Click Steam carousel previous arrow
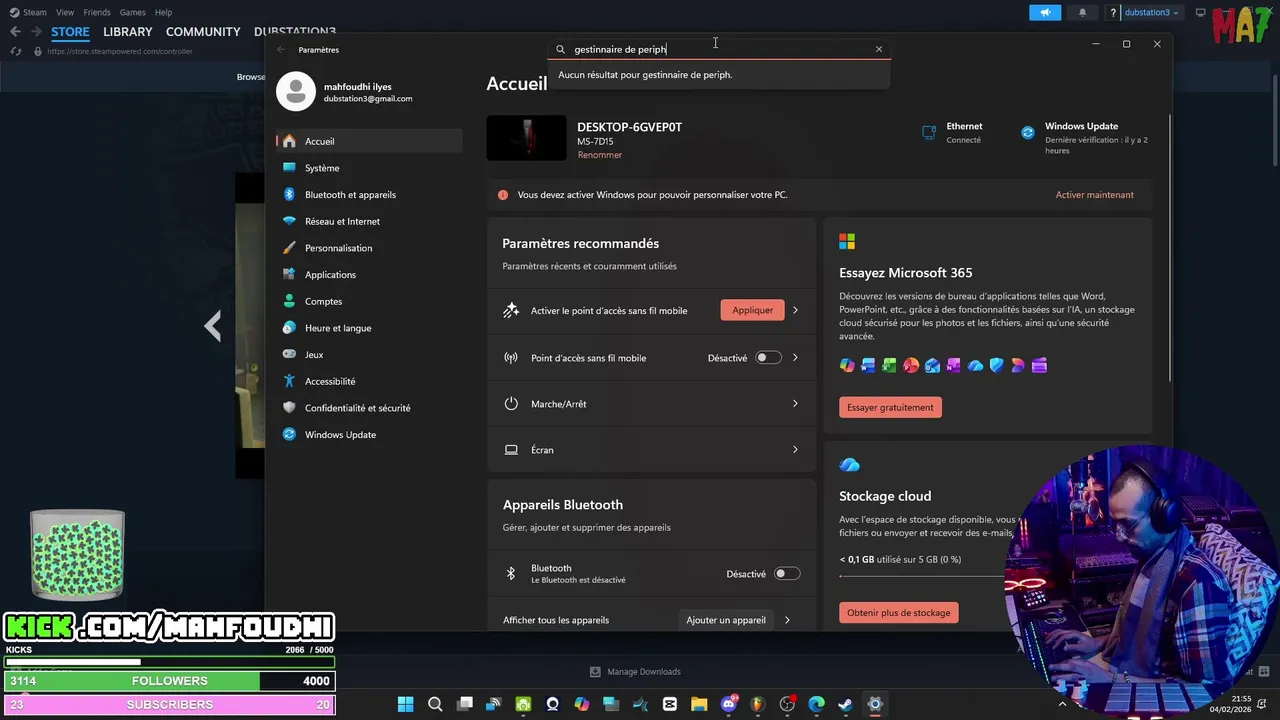This screenshot has height=720, width=1280. coord(213,325)
